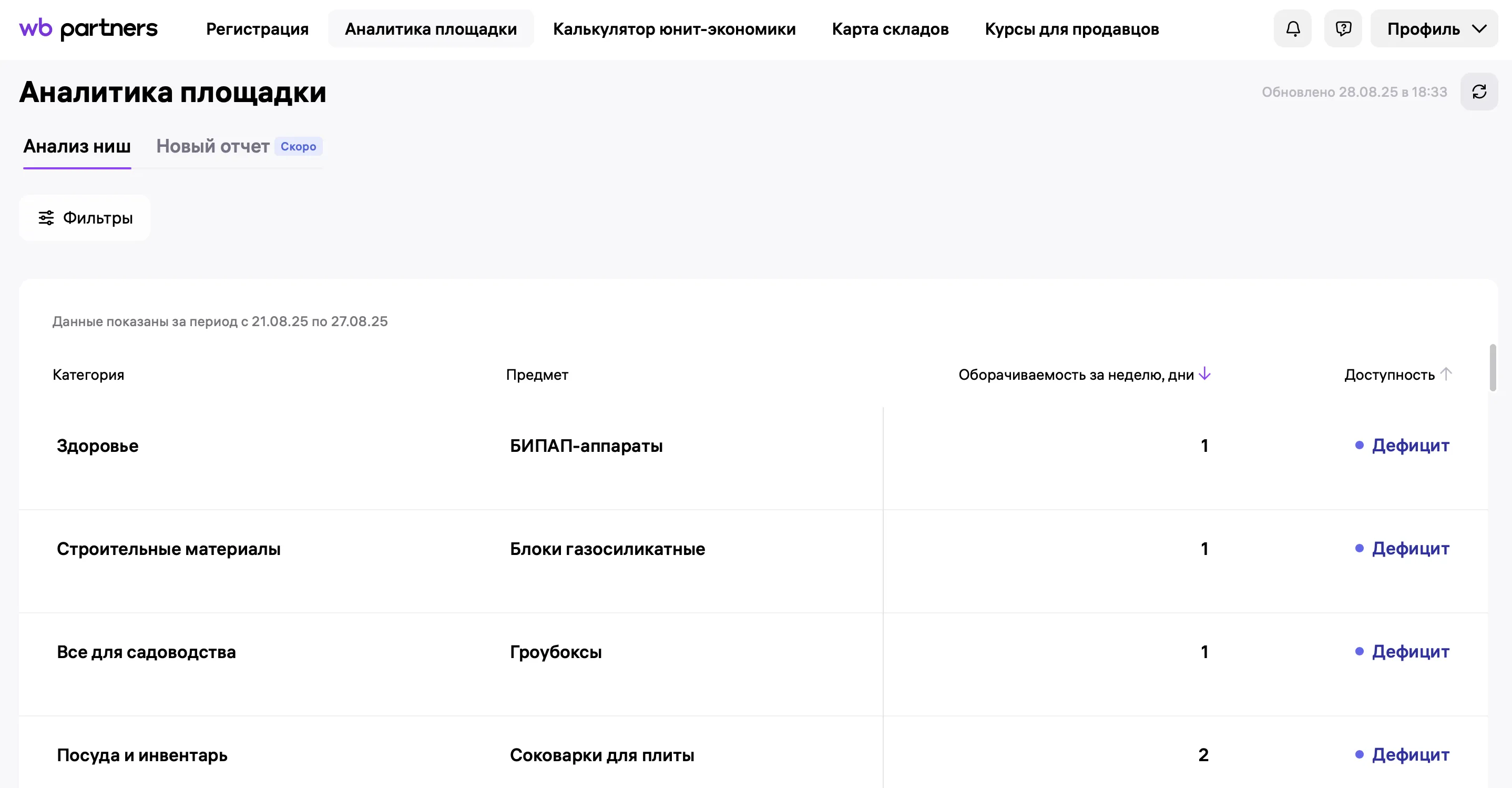Image resolution: width=1512 pixels, height=788 pixels.
Task: Open Карта складов page
Action: [x=890, y=29]
